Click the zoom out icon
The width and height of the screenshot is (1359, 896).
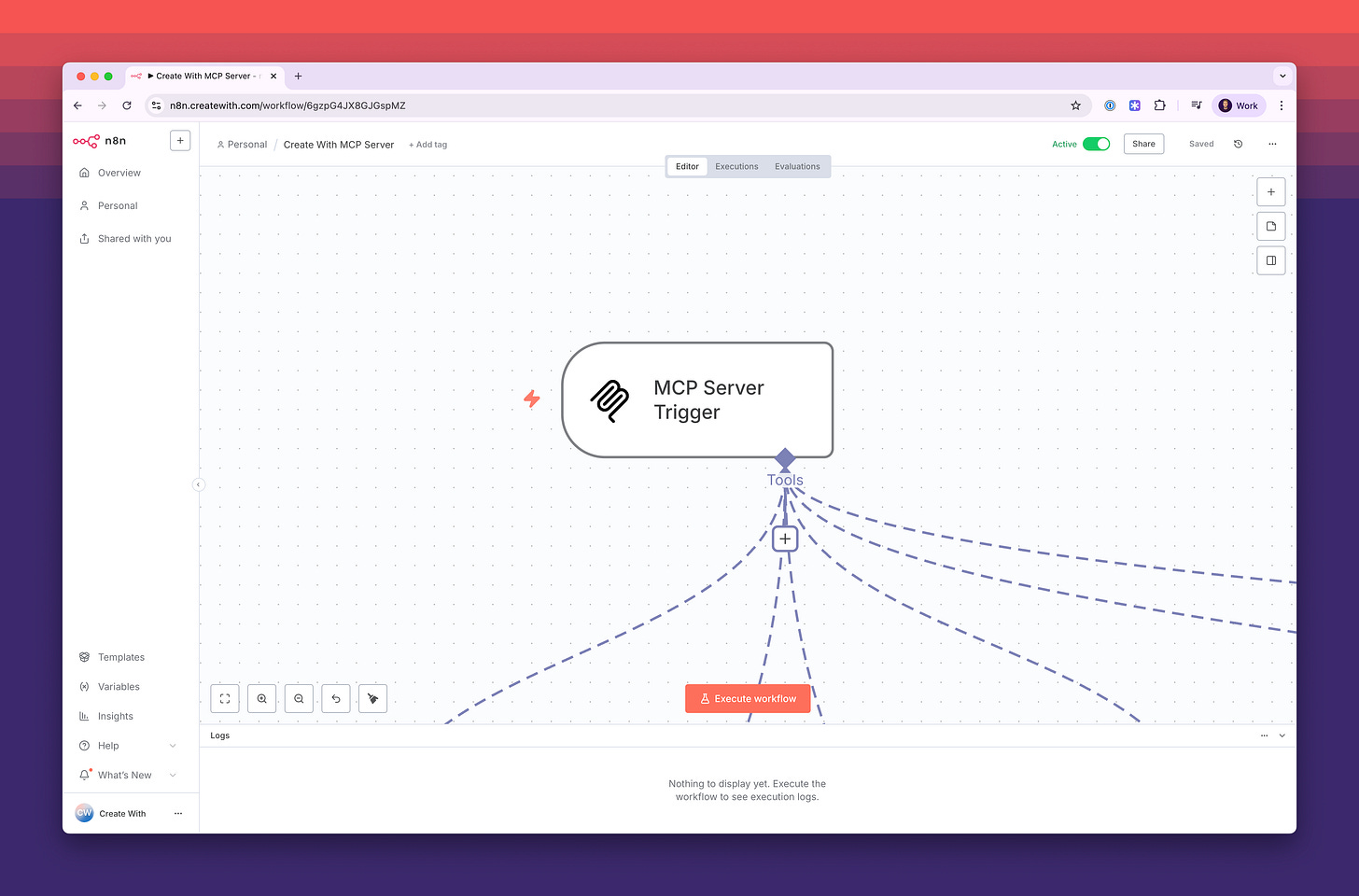point(299,698)
